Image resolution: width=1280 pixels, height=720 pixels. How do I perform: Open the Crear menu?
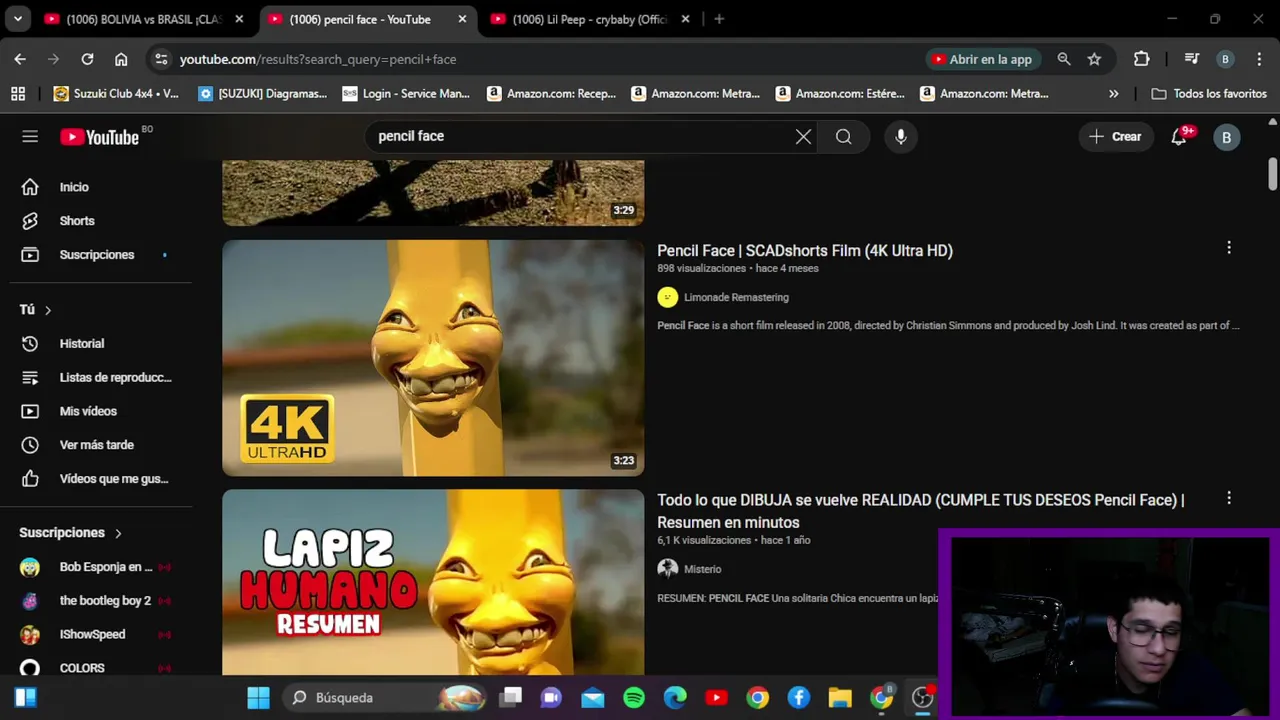click(1116, 137)
